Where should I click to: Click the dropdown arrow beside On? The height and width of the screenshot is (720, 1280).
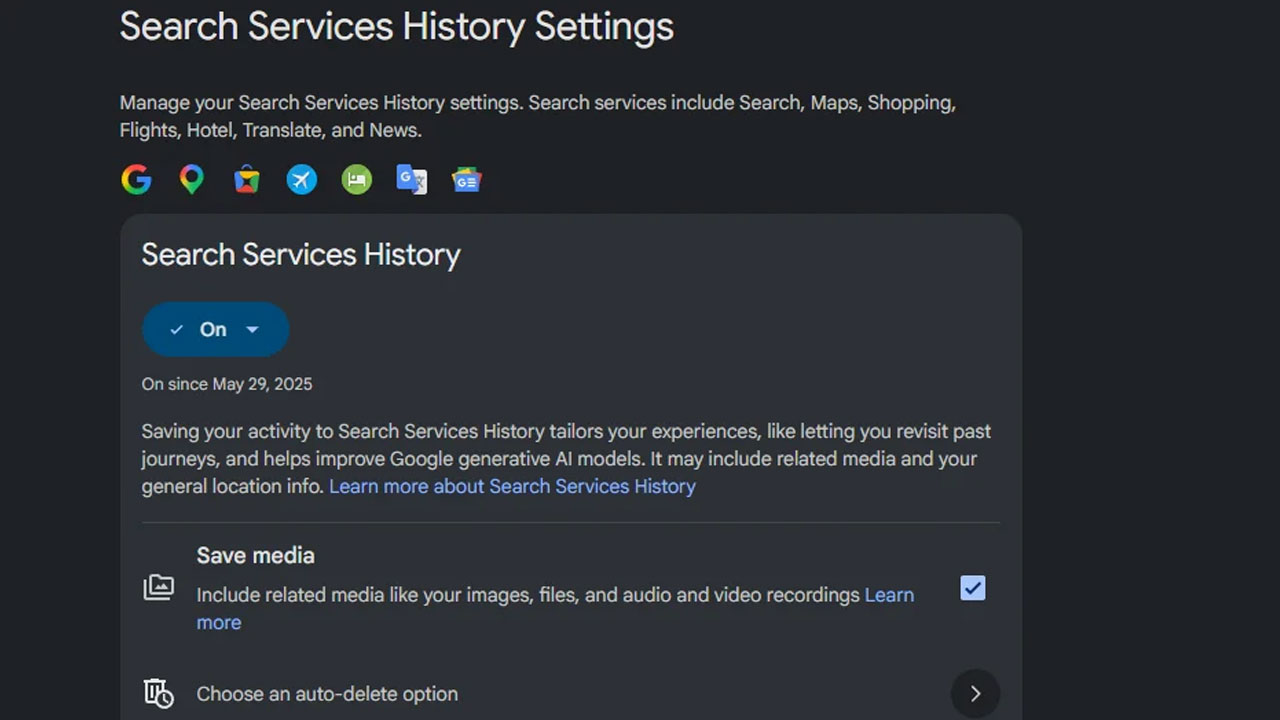coord(252,330)
